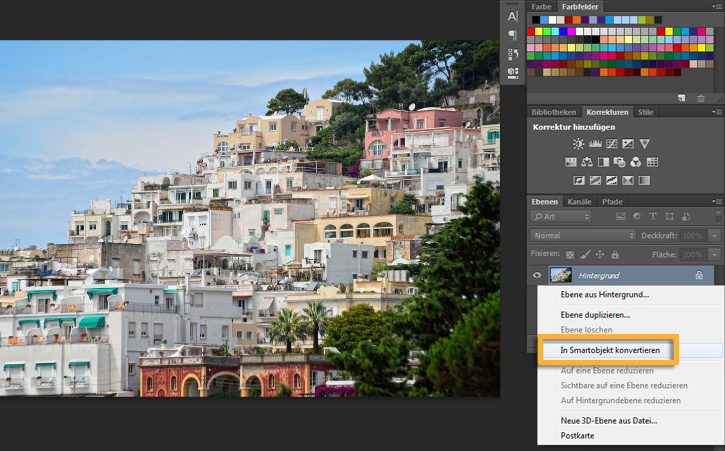
Task: Lock image pixels with brush icon
Action: point(585,254)
